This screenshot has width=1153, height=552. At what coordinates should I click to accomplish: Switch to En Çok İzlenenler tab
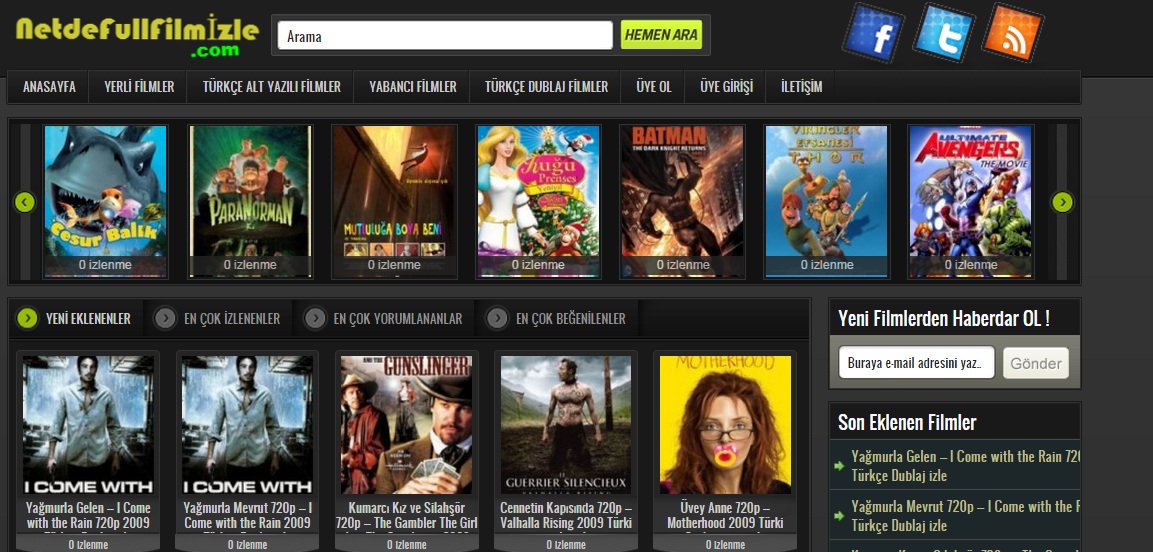pyautogui.click(x=218, y=318)
